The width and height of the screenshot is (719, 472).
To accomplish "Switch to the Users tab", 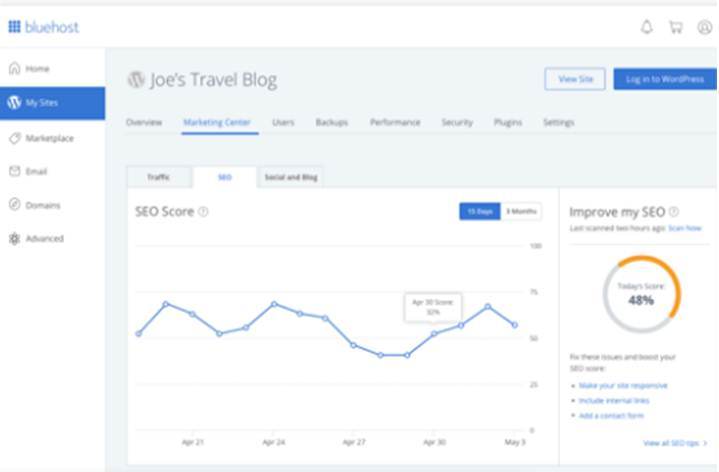I will [283, 122].
